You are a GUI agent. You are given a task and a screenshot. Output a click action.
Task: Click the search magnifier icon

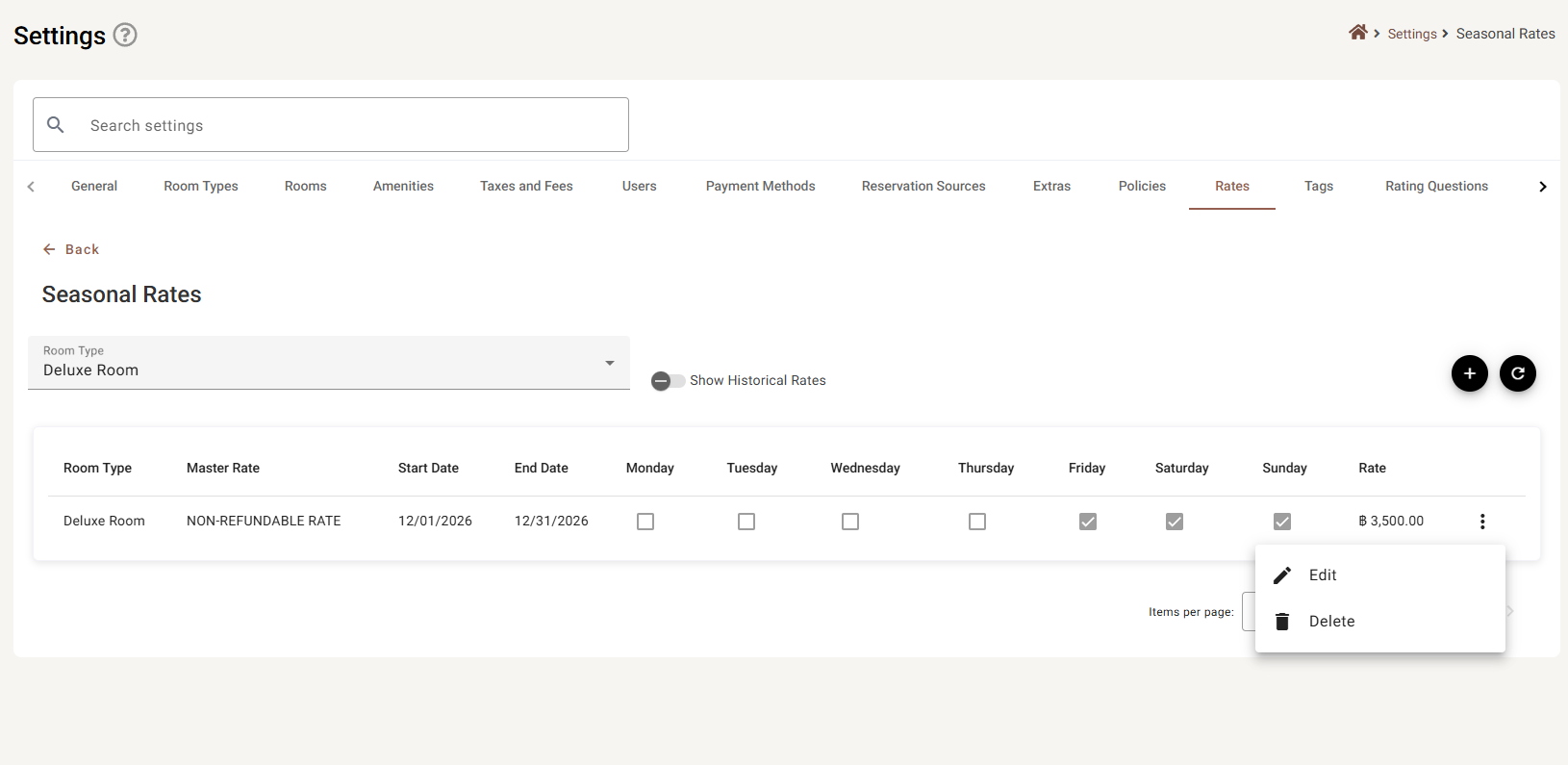point(56,125)
